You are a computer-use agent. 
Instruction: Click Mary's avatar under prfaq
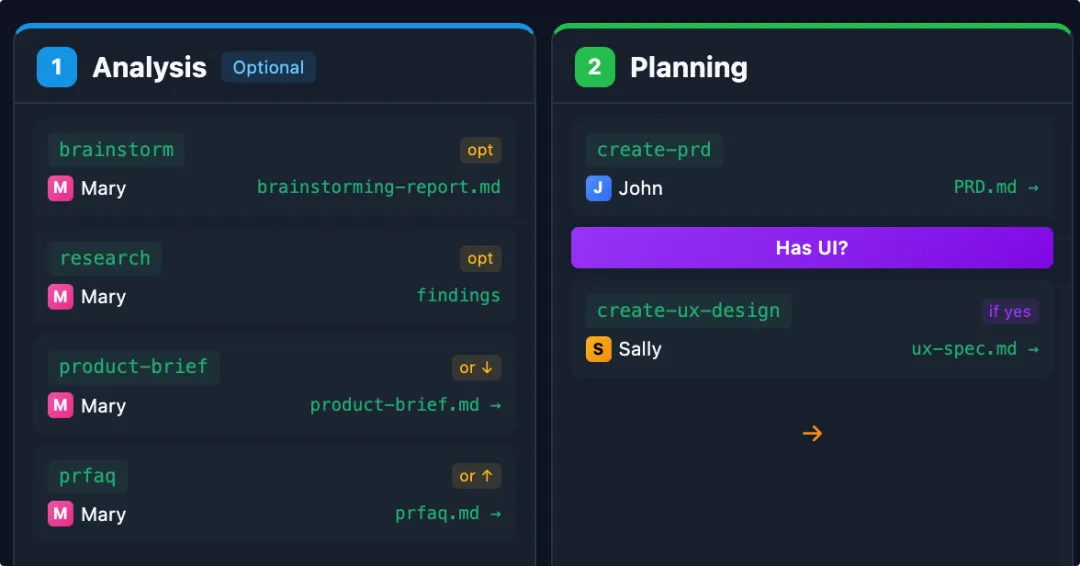pos(61,514)
